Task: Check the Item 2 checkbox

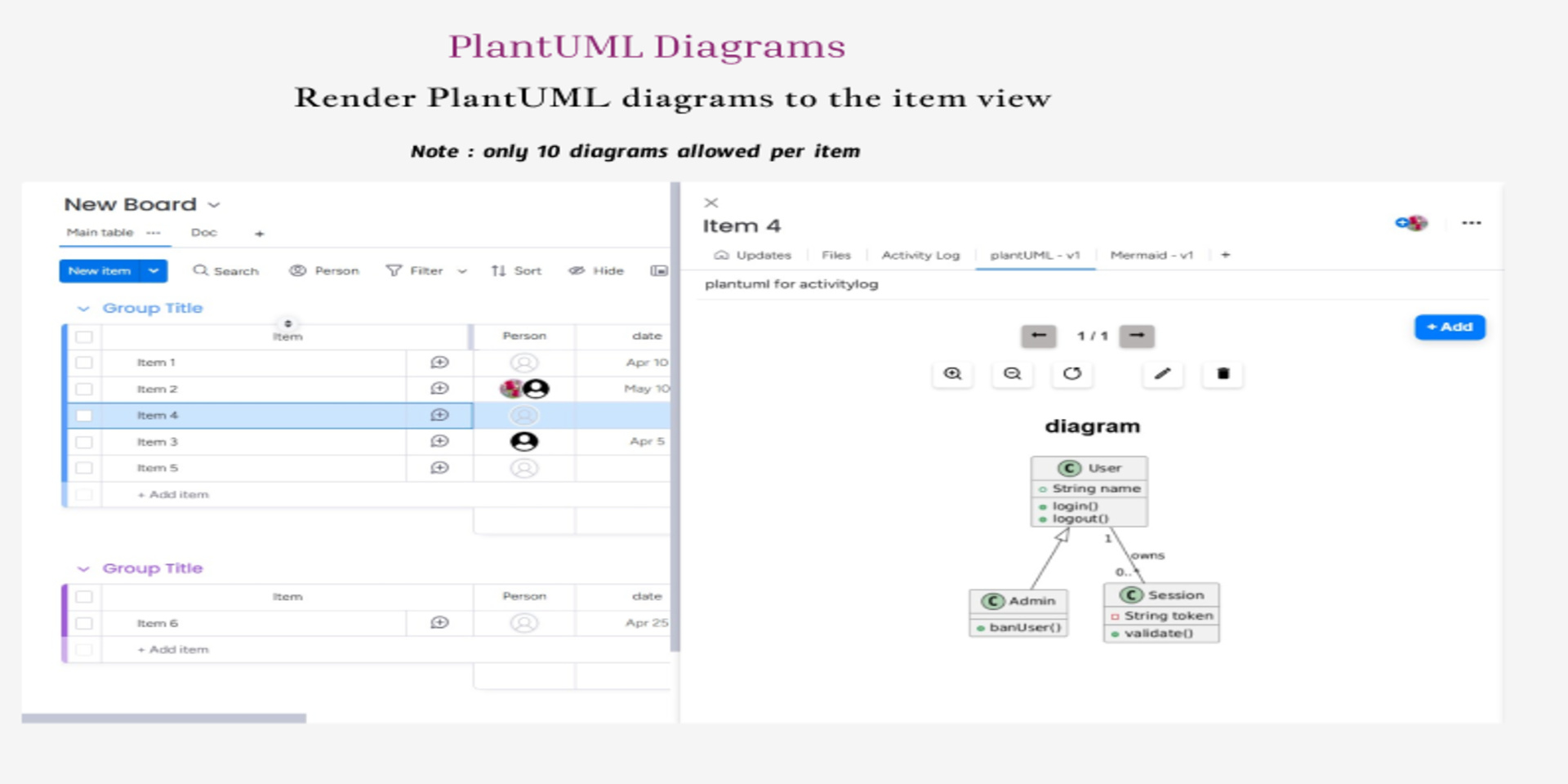Action: tap(84, 389)
